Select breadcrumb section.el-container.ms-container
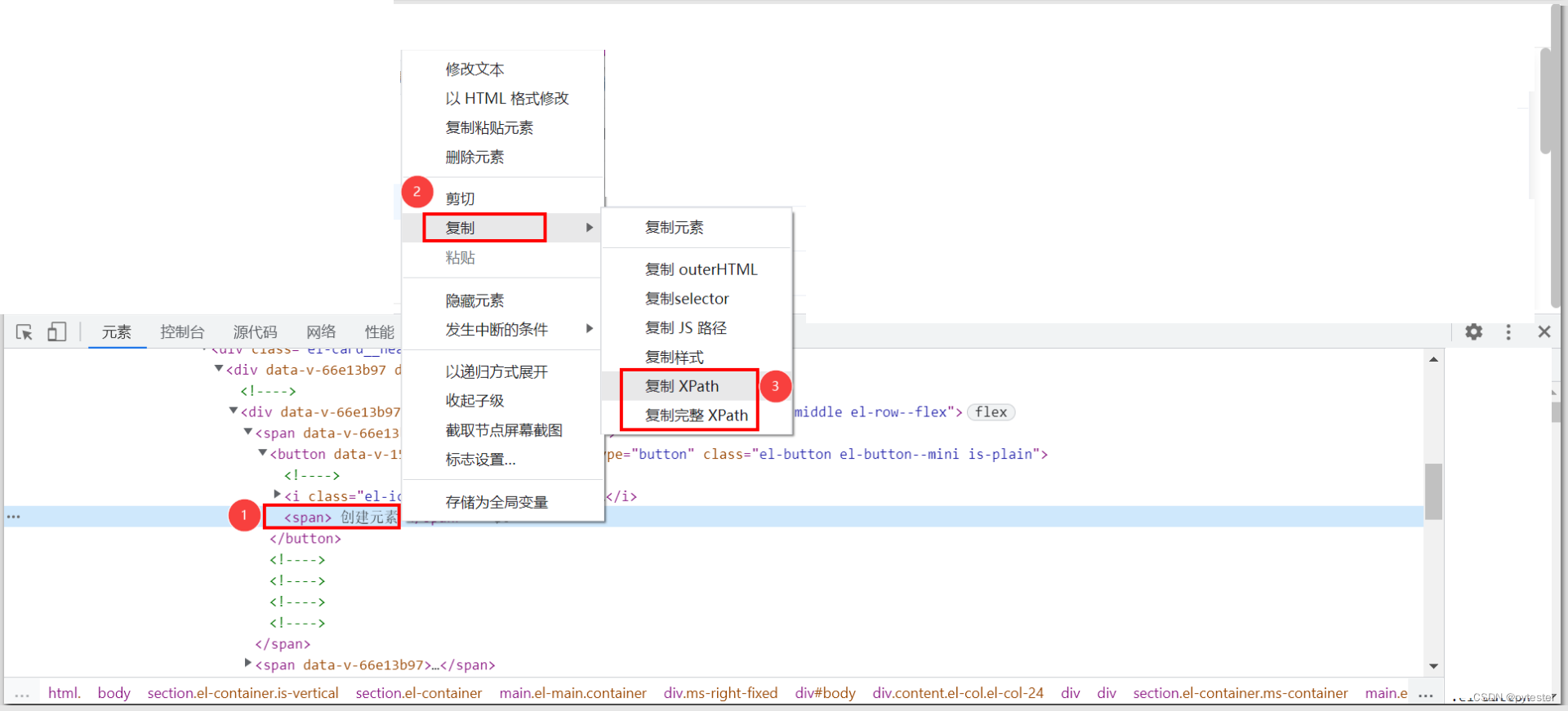 [1241, 693]
